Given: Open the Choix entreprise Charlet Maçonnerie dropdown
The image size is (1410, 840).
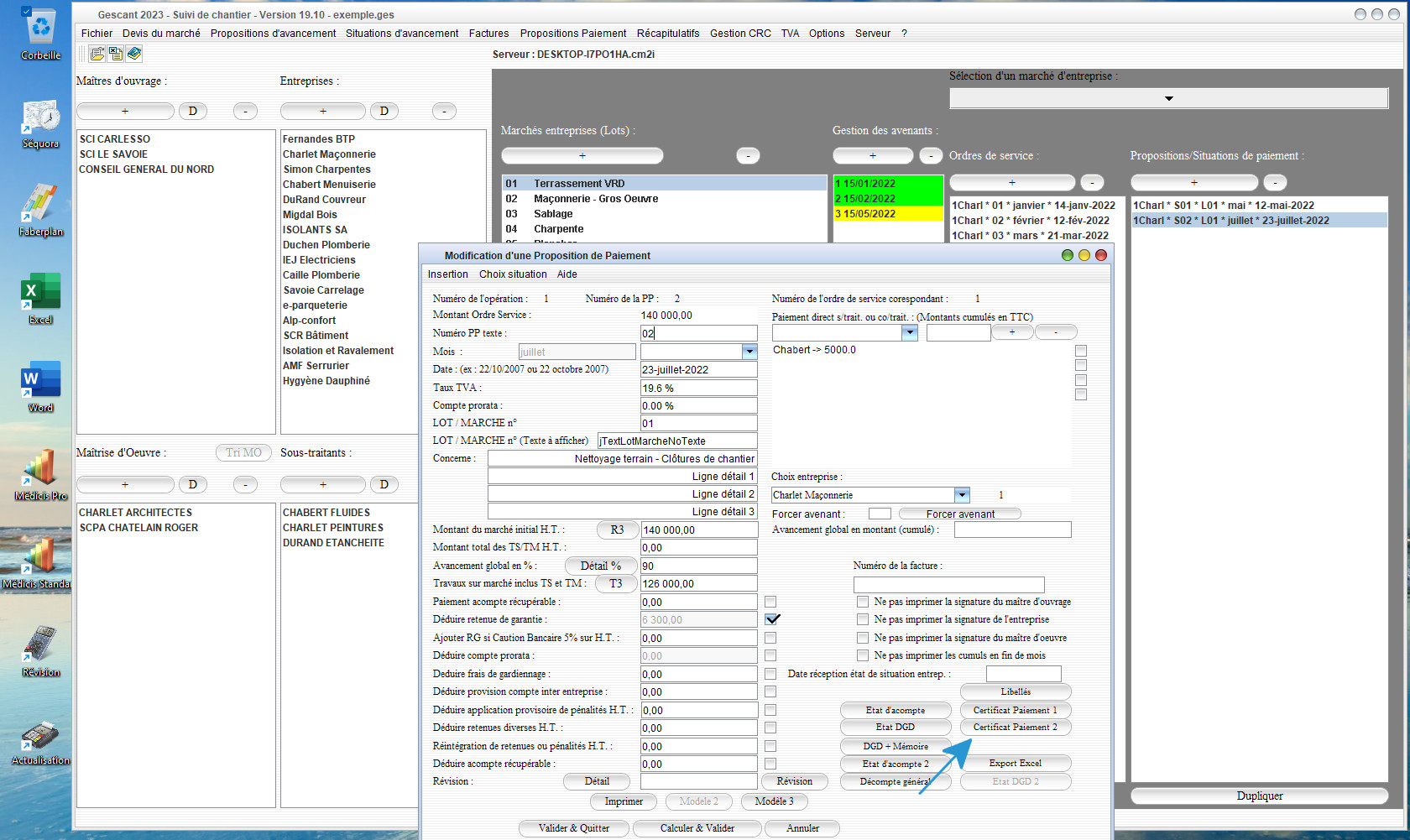Looking at the screenshot, I should [963, 495].
